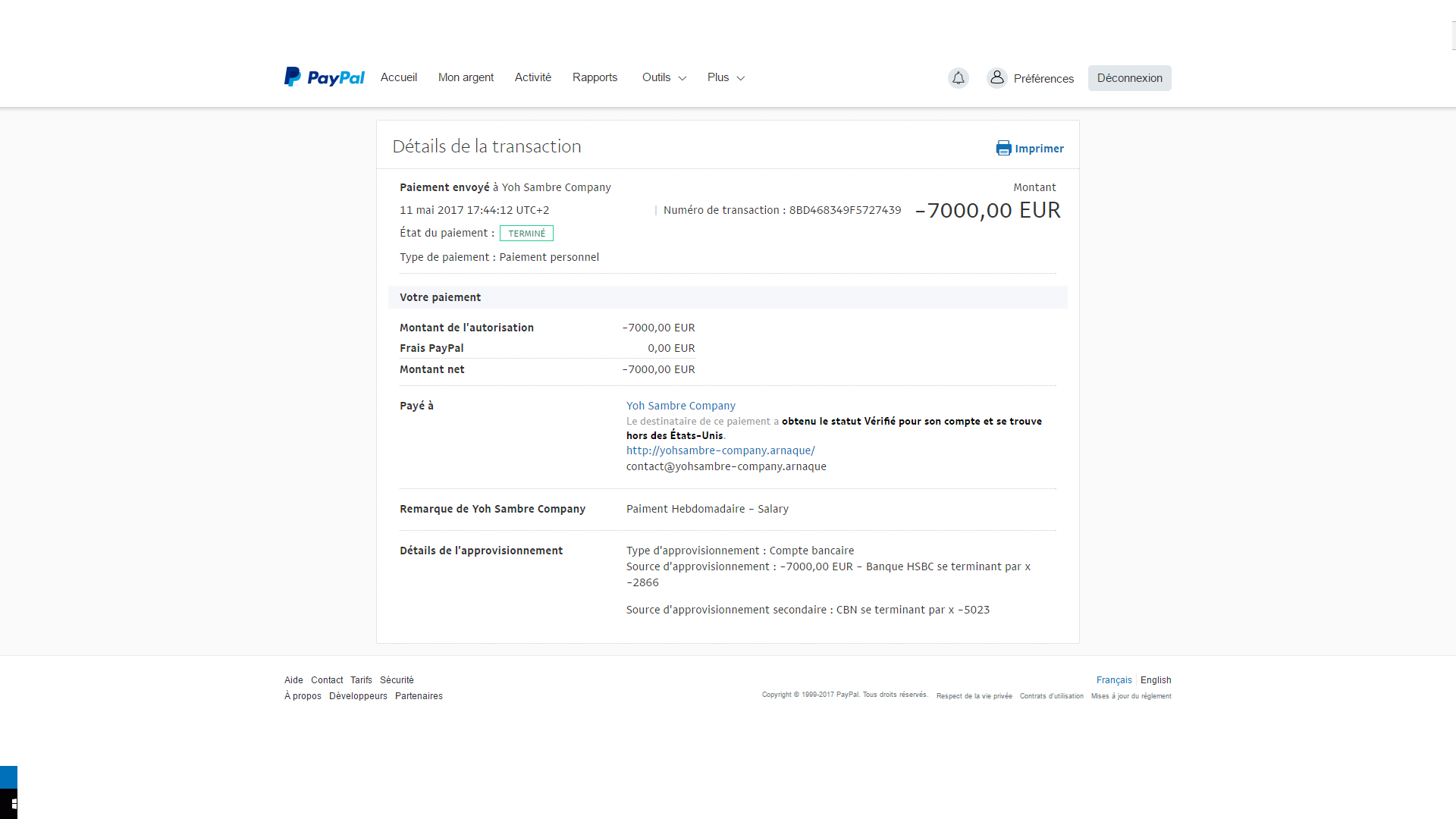Open Mises à jour du règlement link
Screen dimensions: 1456x819
[x=1131, y=696]
